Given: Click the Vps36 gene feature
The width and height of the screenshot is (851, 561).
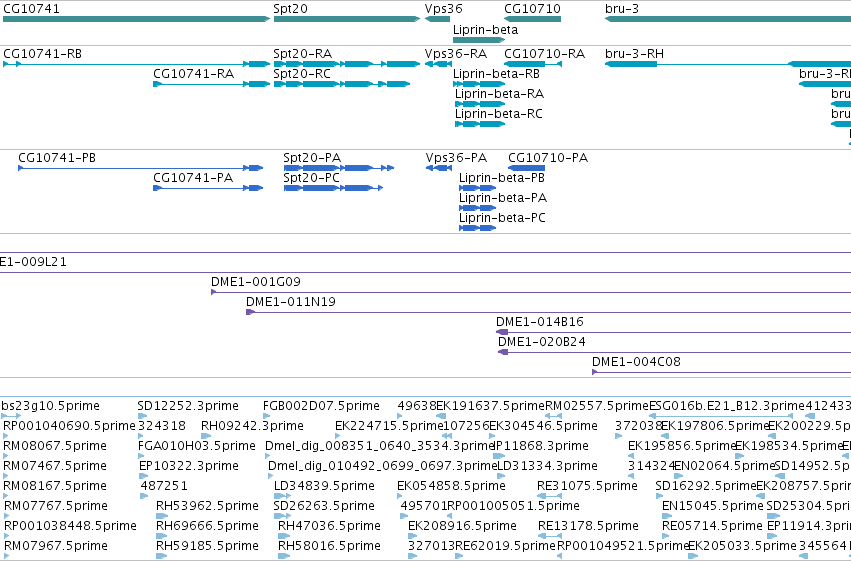Looking at the screenshot, I should [437, 19].
